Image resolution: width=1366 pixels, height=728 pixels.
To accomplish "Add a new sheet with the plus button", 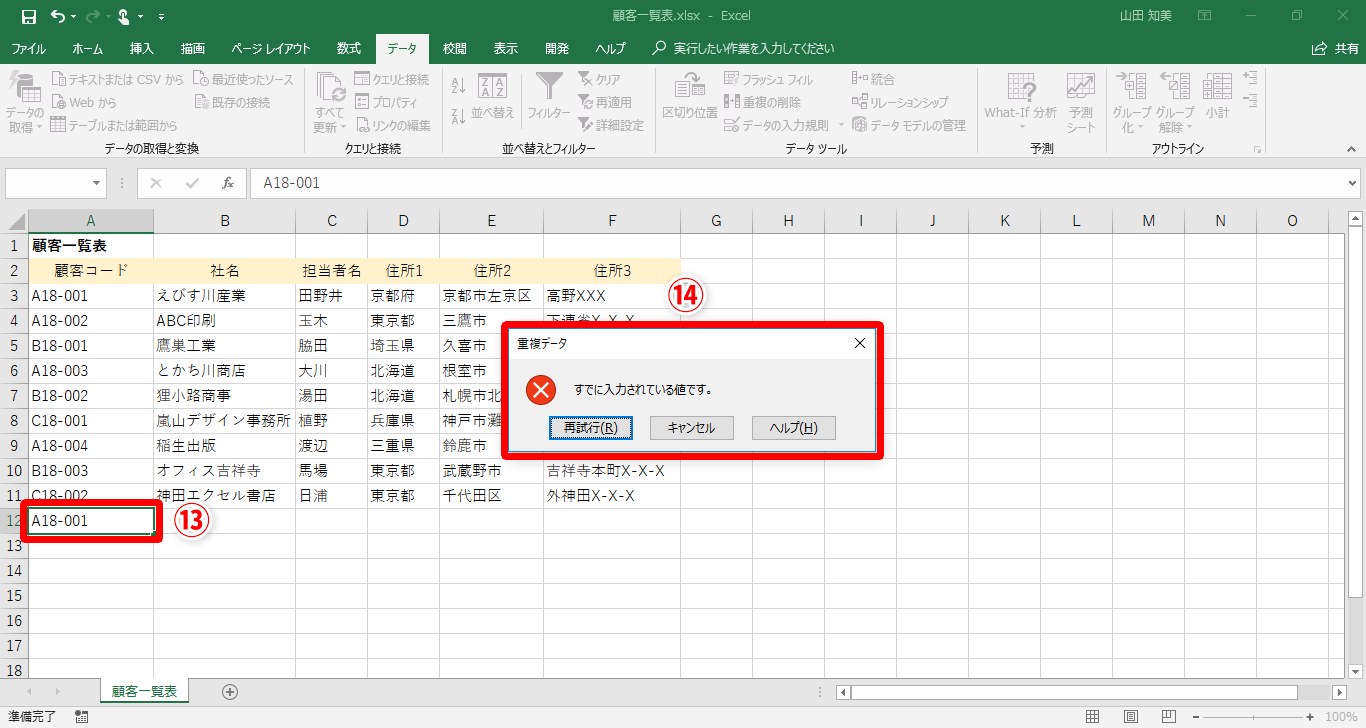I will tap(230, 691).
